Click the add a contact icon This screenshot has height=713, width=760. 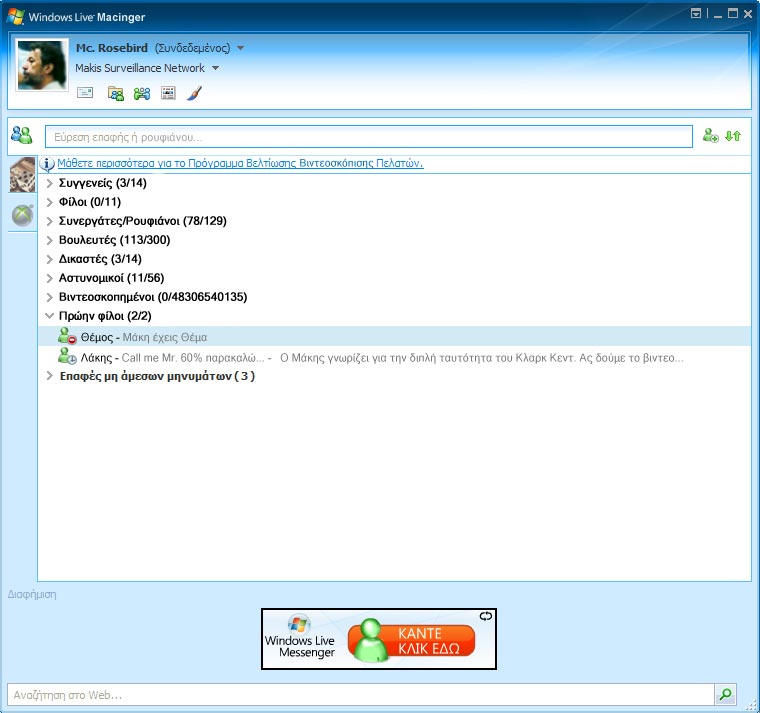[x=711, y=135]
